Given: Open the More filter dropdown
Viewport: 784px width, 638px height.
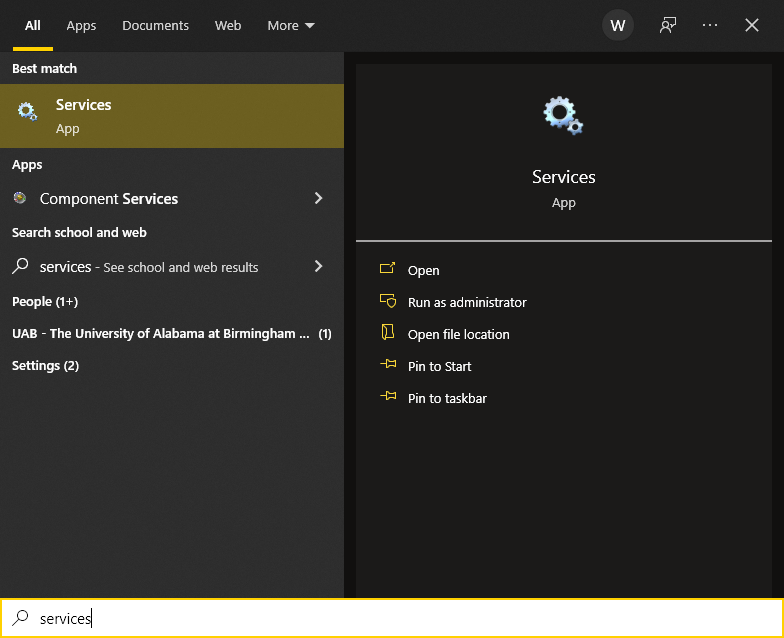Looking at the screenshot, I should click(290, 26).
